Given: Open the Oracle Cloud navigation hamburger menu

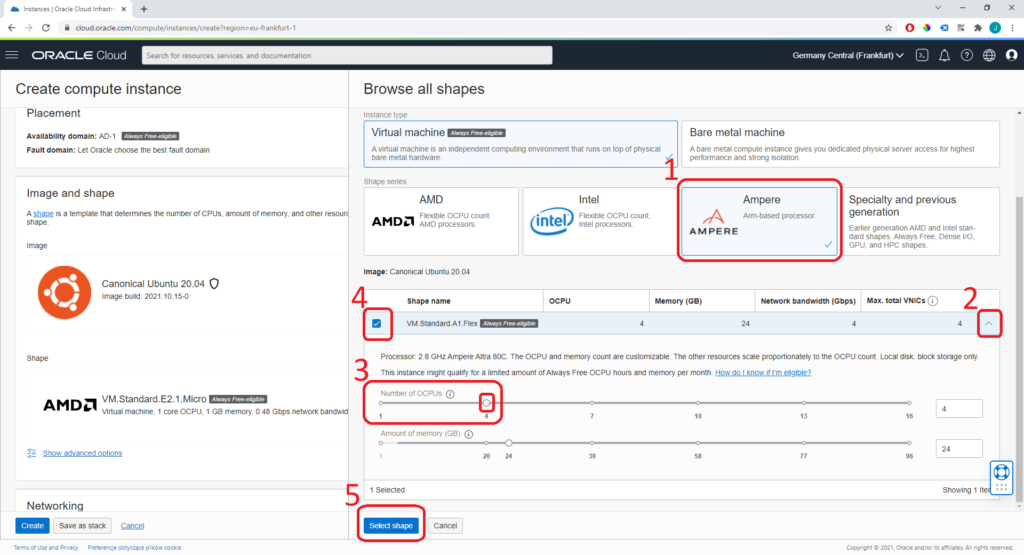Looking at the screenshot, I should pos(12,55).
